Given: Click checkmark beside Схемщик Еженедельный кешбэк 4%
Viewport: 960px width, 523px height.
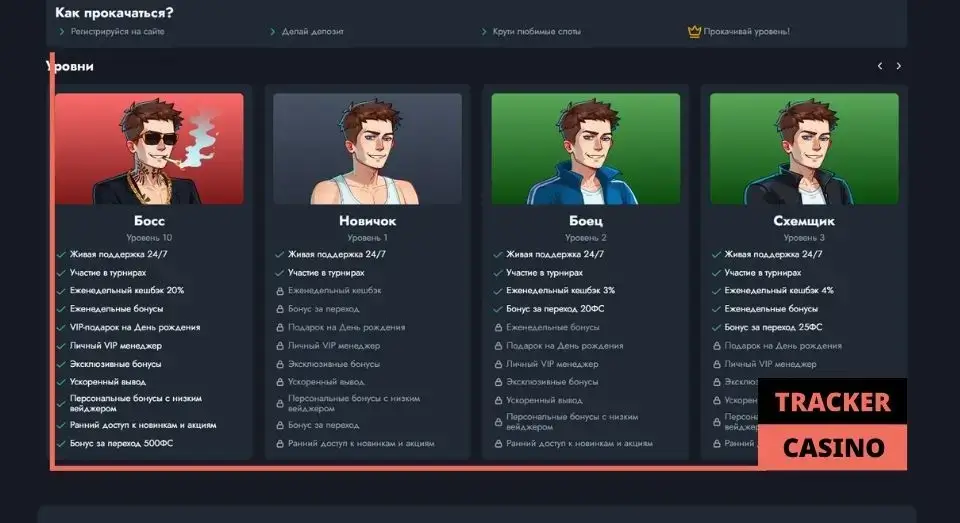Looking at the screenshot, I should point(716,291).
